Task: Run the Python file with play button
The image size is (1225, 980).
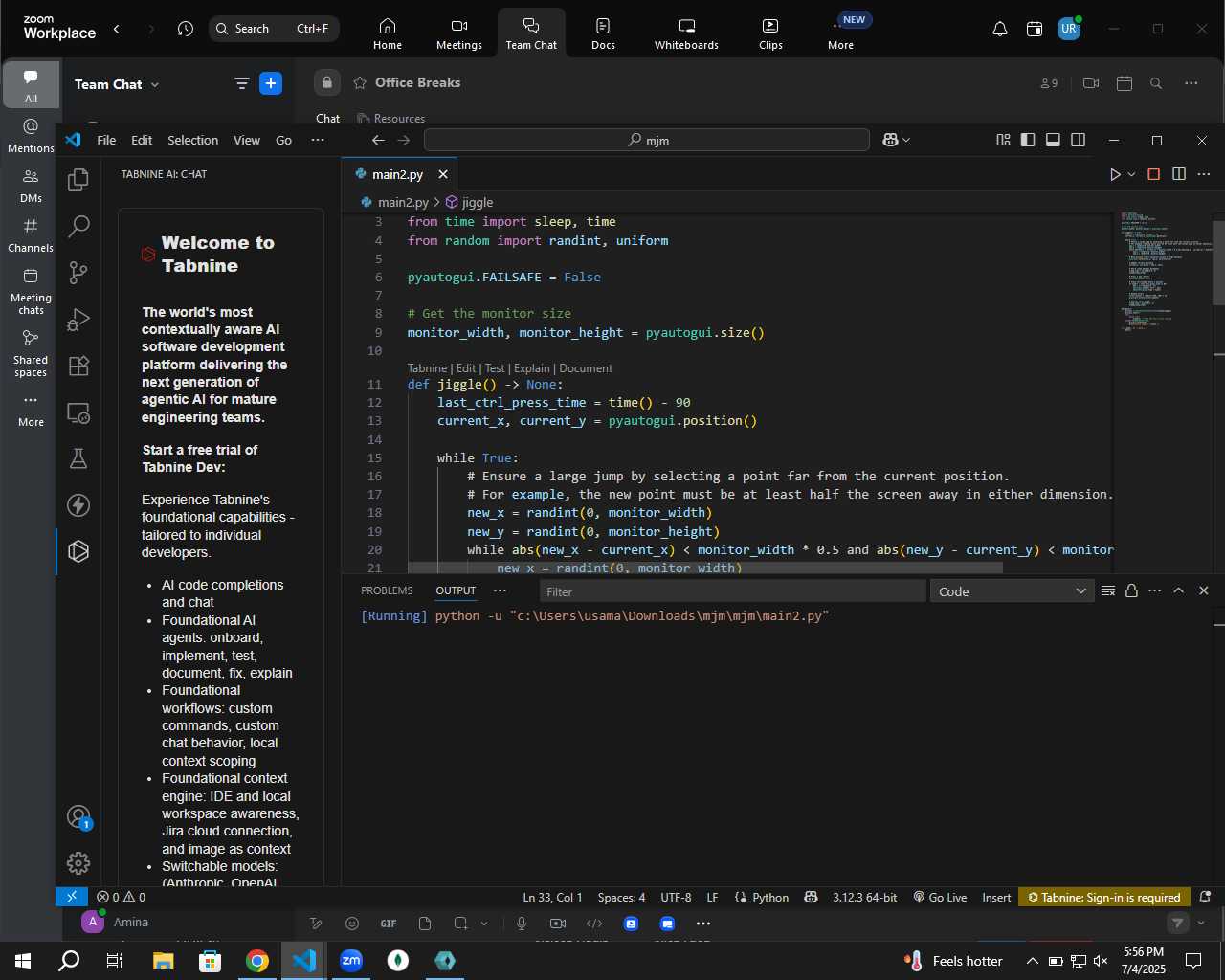Action: tap(1115, 174)
